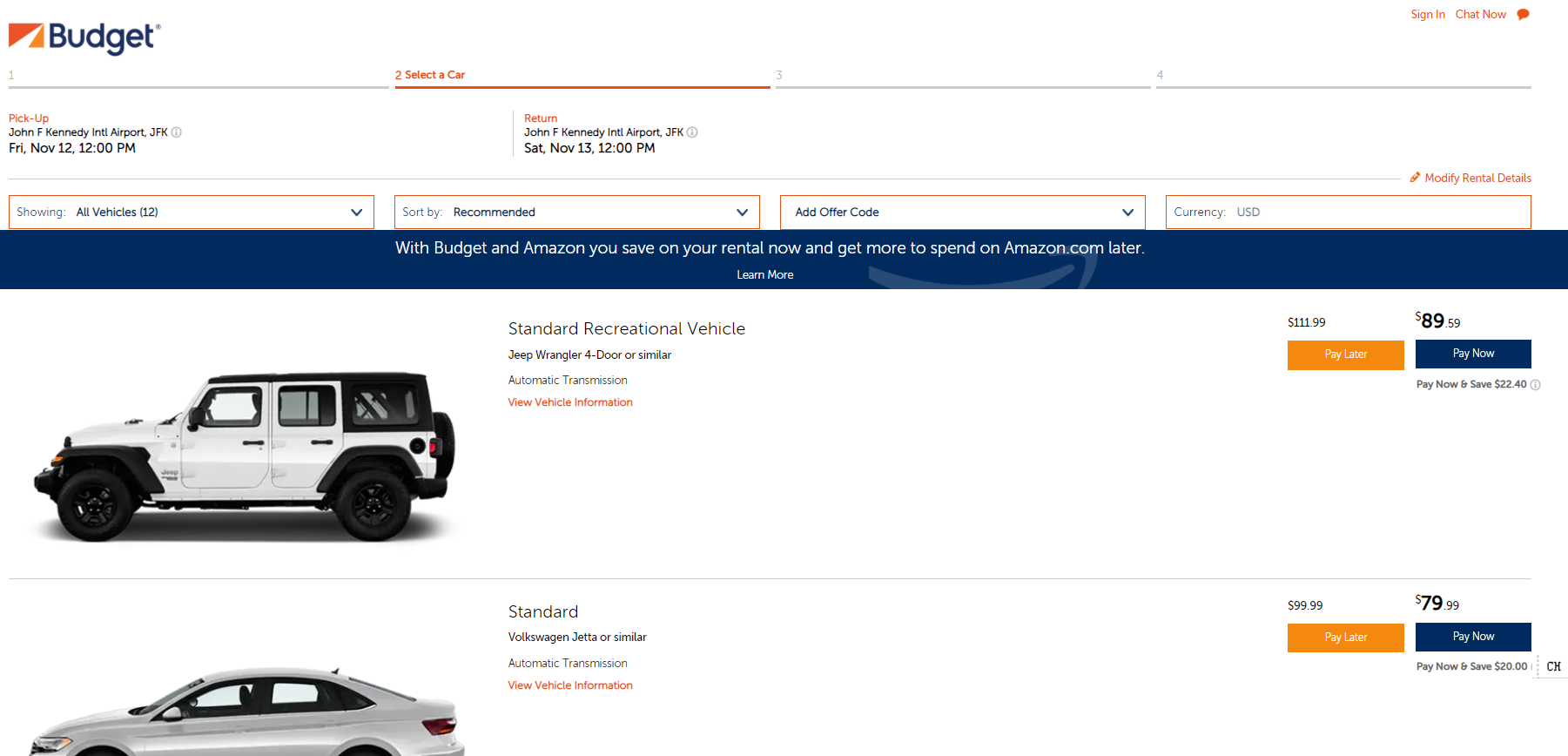Screen dimensions: 1568x756
Task: Click the Budget logo
Action: pos(84,37)
